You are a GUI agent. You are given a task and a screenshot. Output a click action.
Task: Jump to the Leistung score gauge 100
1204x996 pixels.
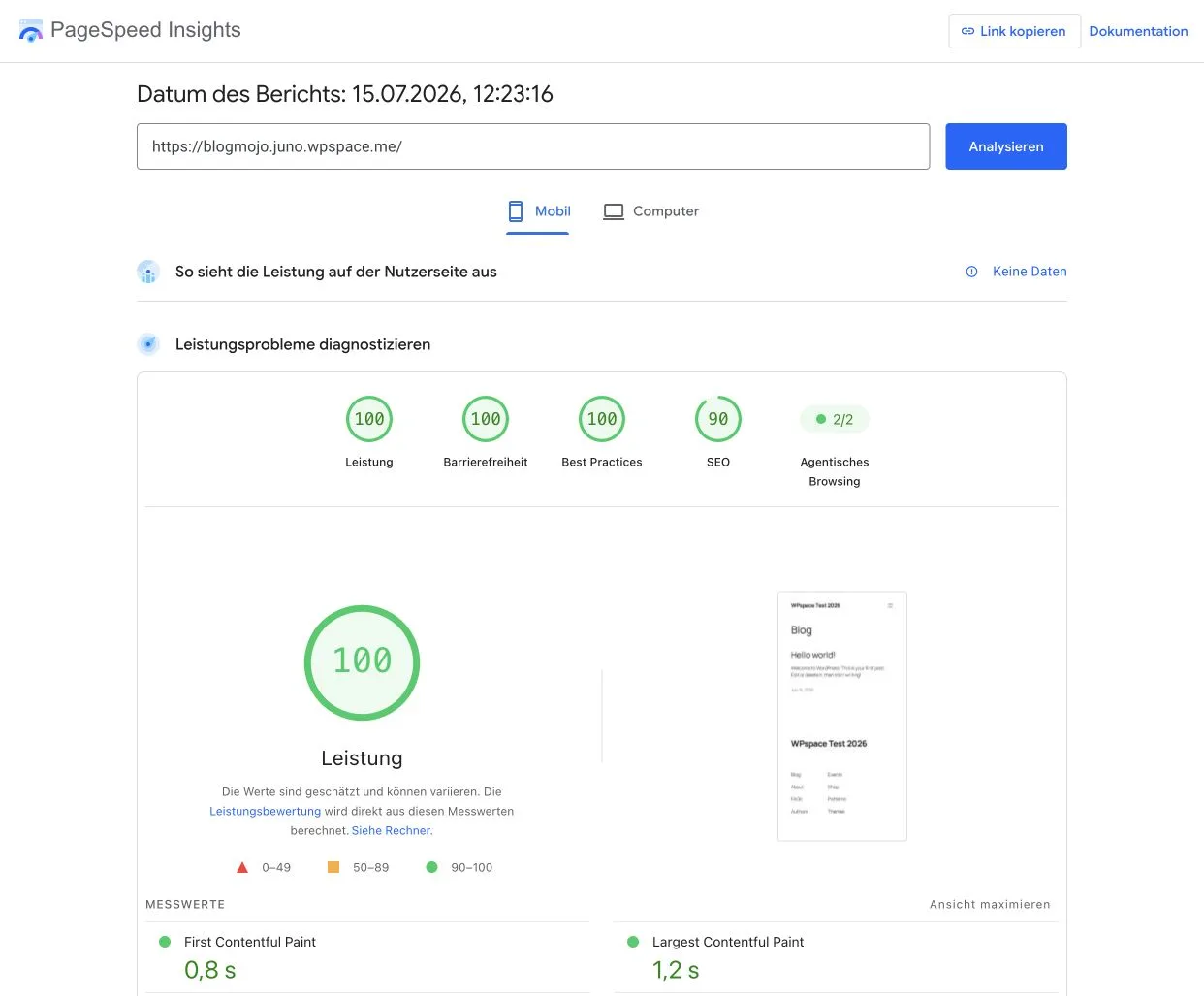tap(369, 419)
